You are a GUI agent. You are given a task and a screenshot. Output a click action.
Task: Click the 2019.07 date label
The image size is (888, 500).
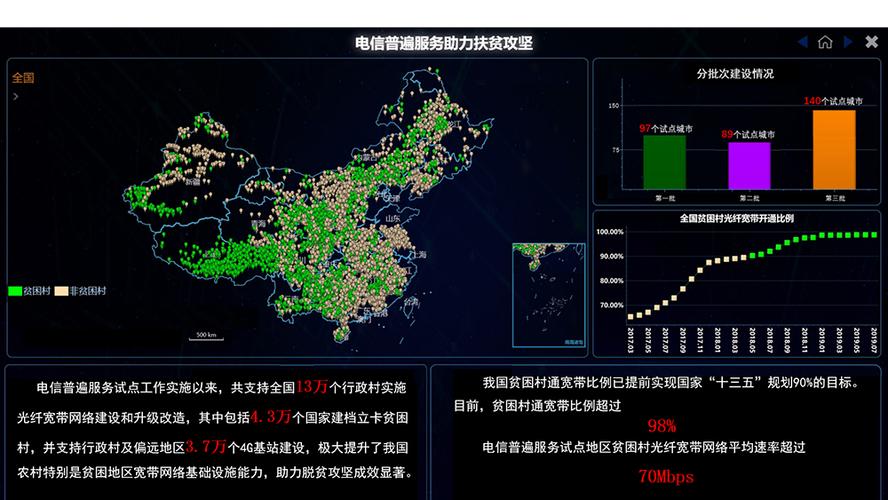point(874,340)
